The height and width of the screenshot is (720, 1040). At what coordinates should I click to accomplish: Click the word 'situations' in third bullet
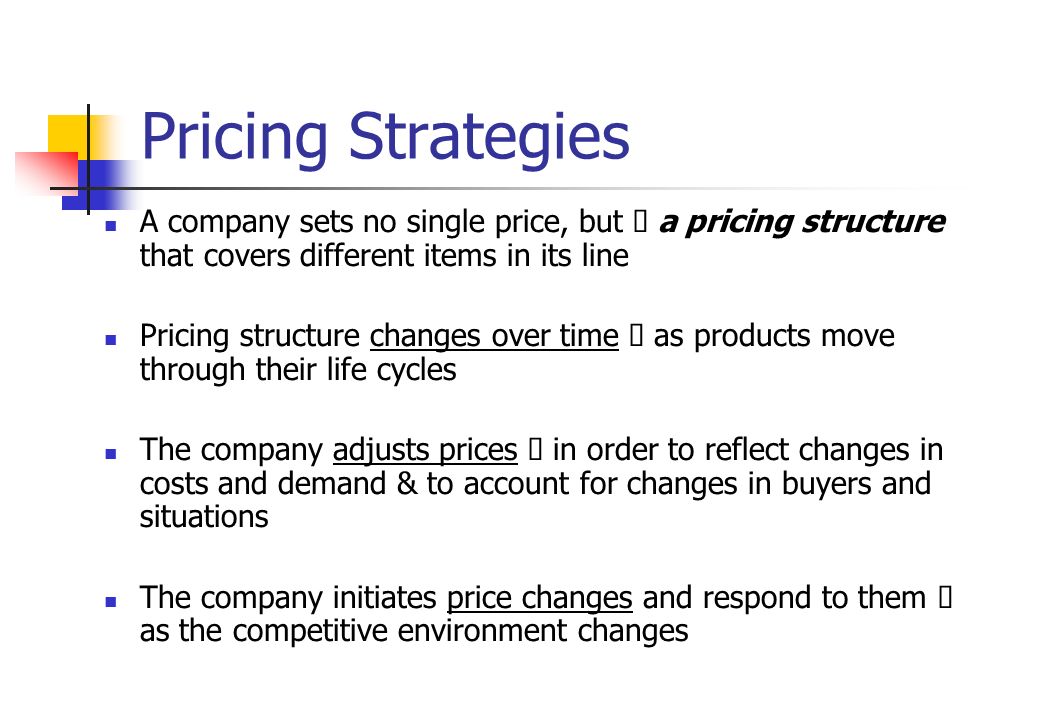click(x=204, y=516)
